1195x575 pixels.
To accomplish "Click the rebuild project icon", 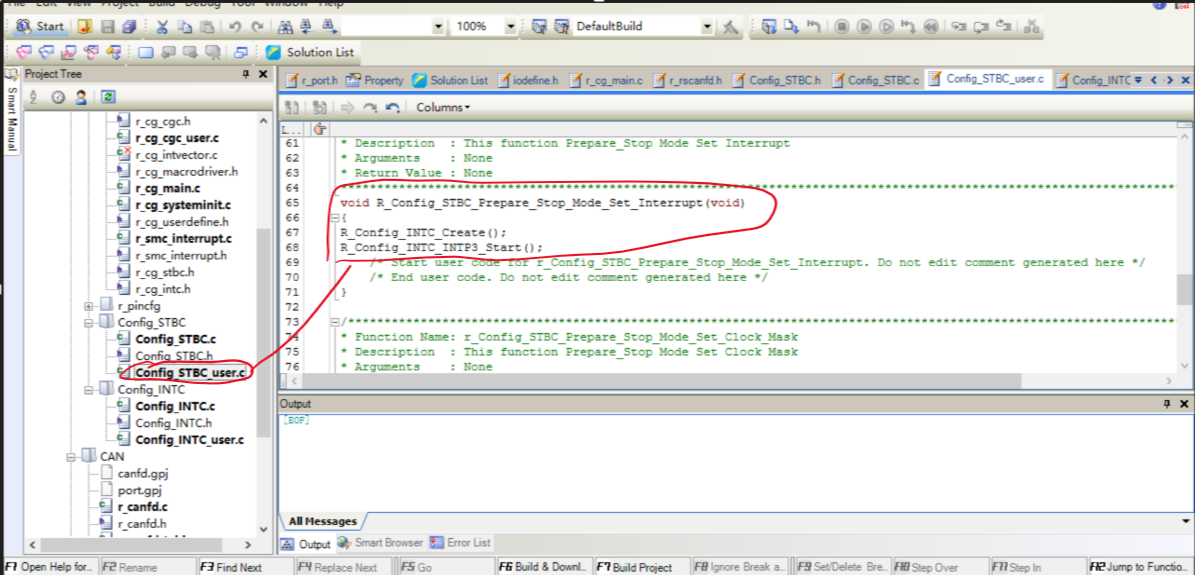I will [x=562, y=26].
